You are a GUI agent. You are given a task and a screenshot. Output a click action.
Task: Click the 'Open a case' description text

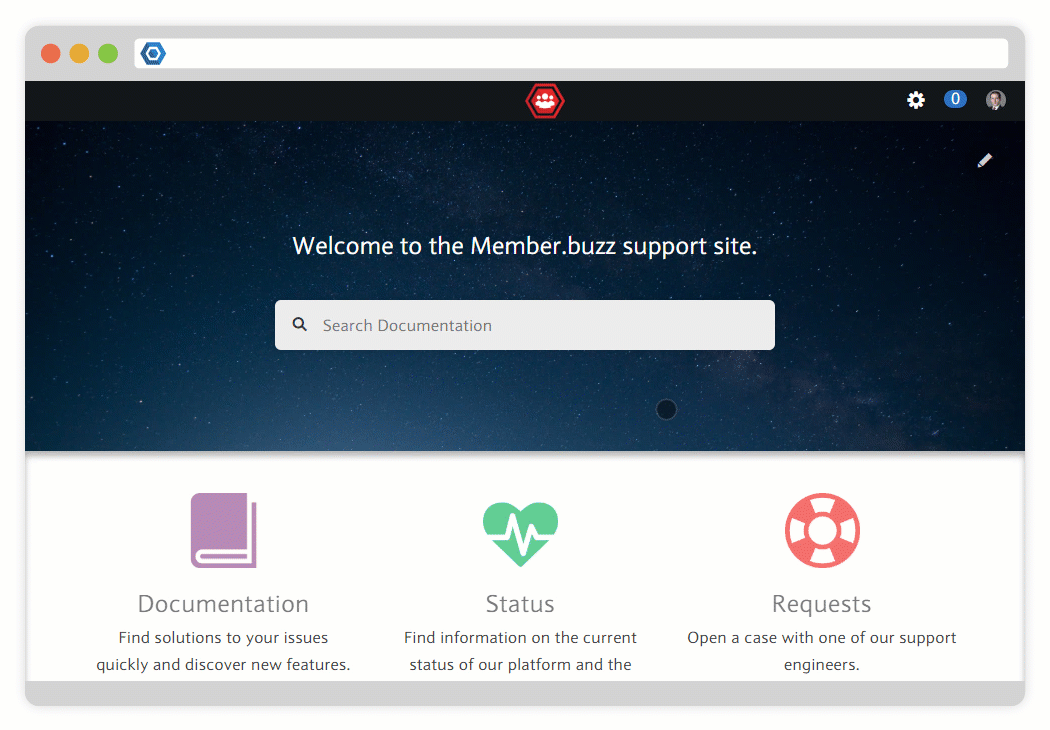(822, 638)
